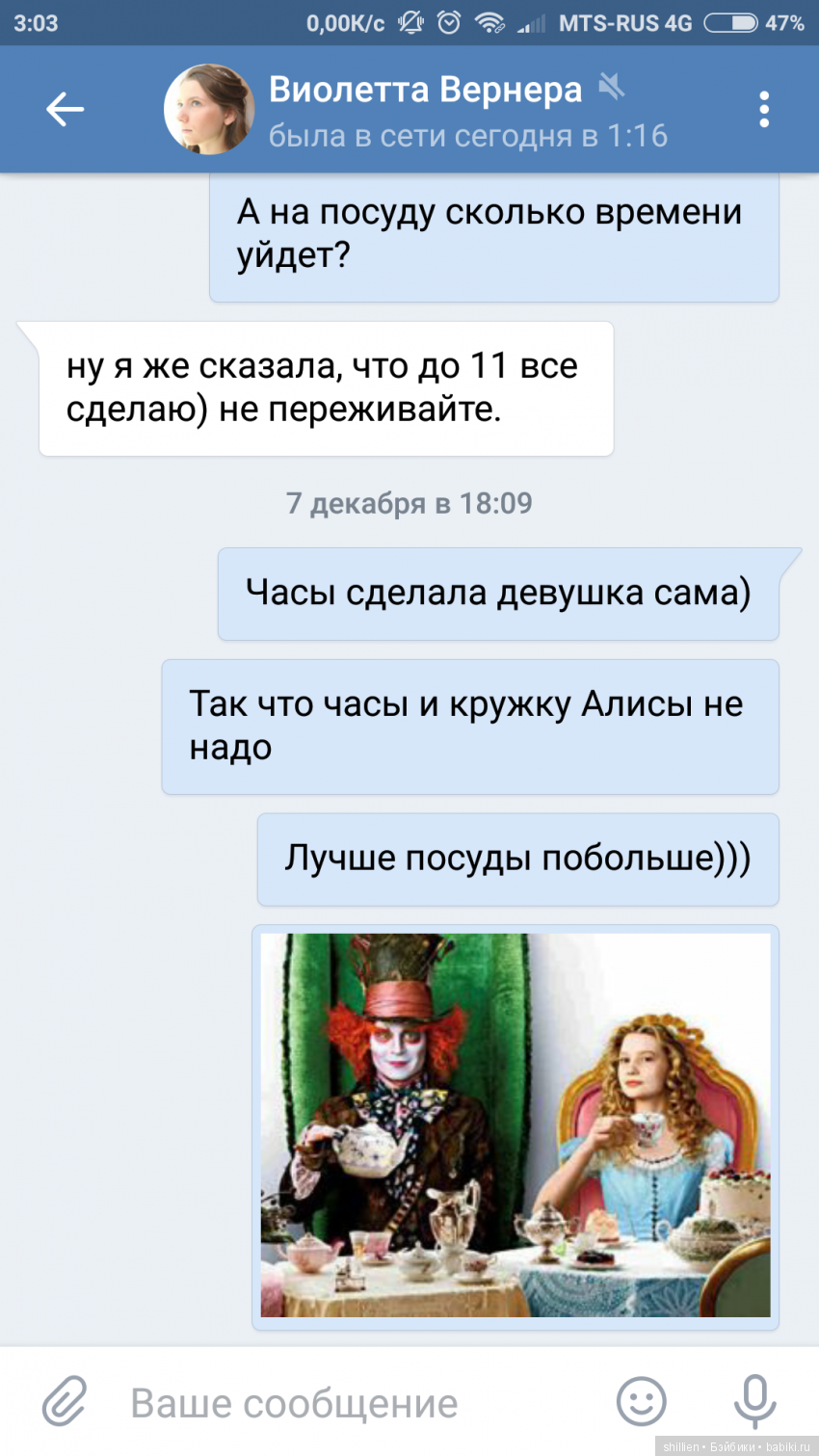This screenshot has height=1456, width=819.
Task: Select the message Лучше посуды побольше)))
Action: pyautogui.click(x=517, y=859)
